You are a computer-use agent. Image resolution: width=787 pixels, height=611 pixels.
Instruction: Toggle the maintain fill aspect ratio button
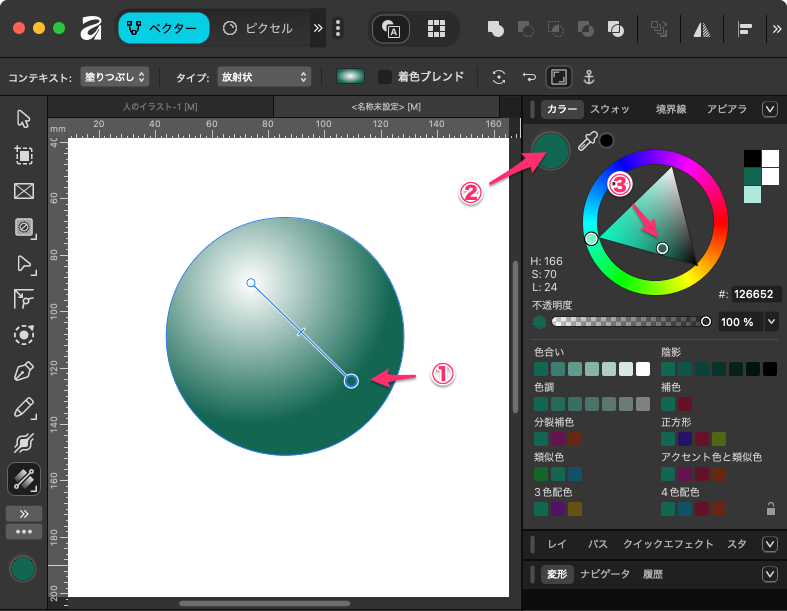click(x=559, y=77)
